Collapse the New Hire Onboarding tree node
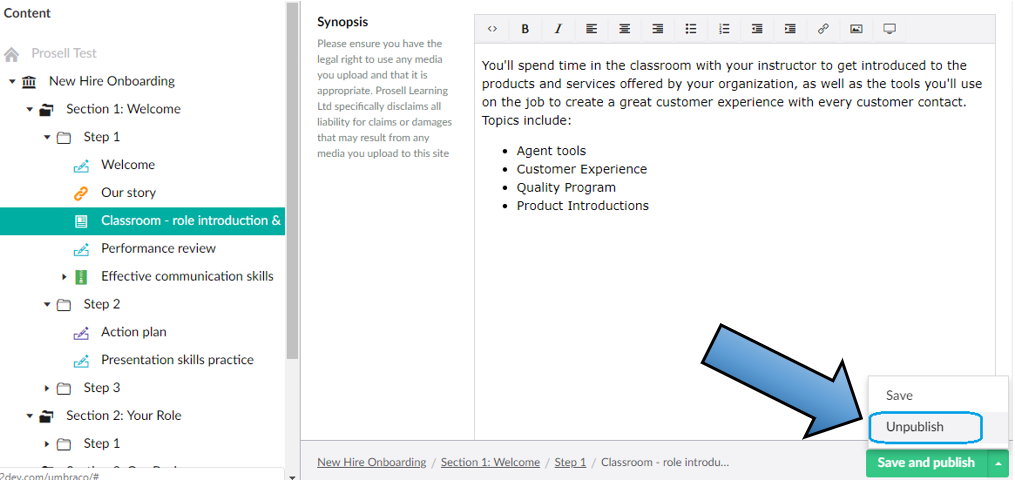The width and height of the screenshot is (1015, 481). tap(12, 82)
